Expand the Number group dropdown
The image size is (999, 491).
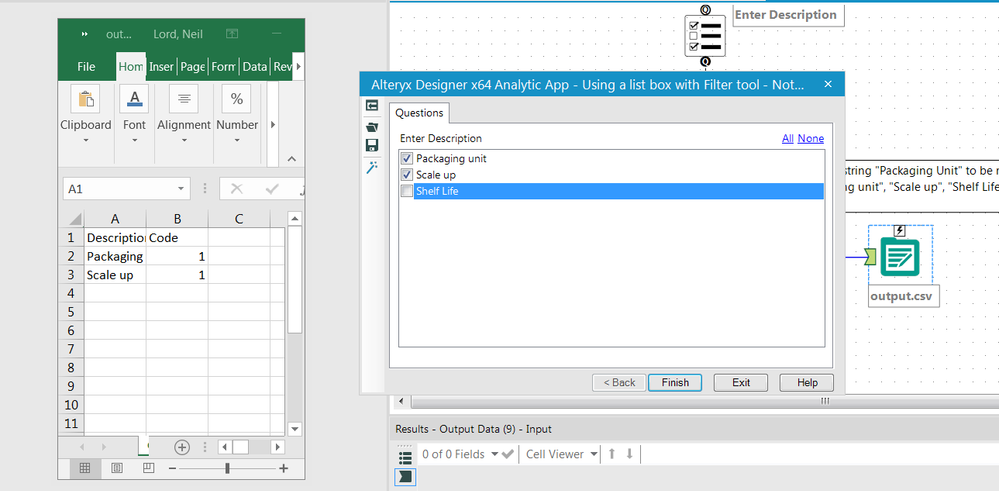click(x=237, y=140)
